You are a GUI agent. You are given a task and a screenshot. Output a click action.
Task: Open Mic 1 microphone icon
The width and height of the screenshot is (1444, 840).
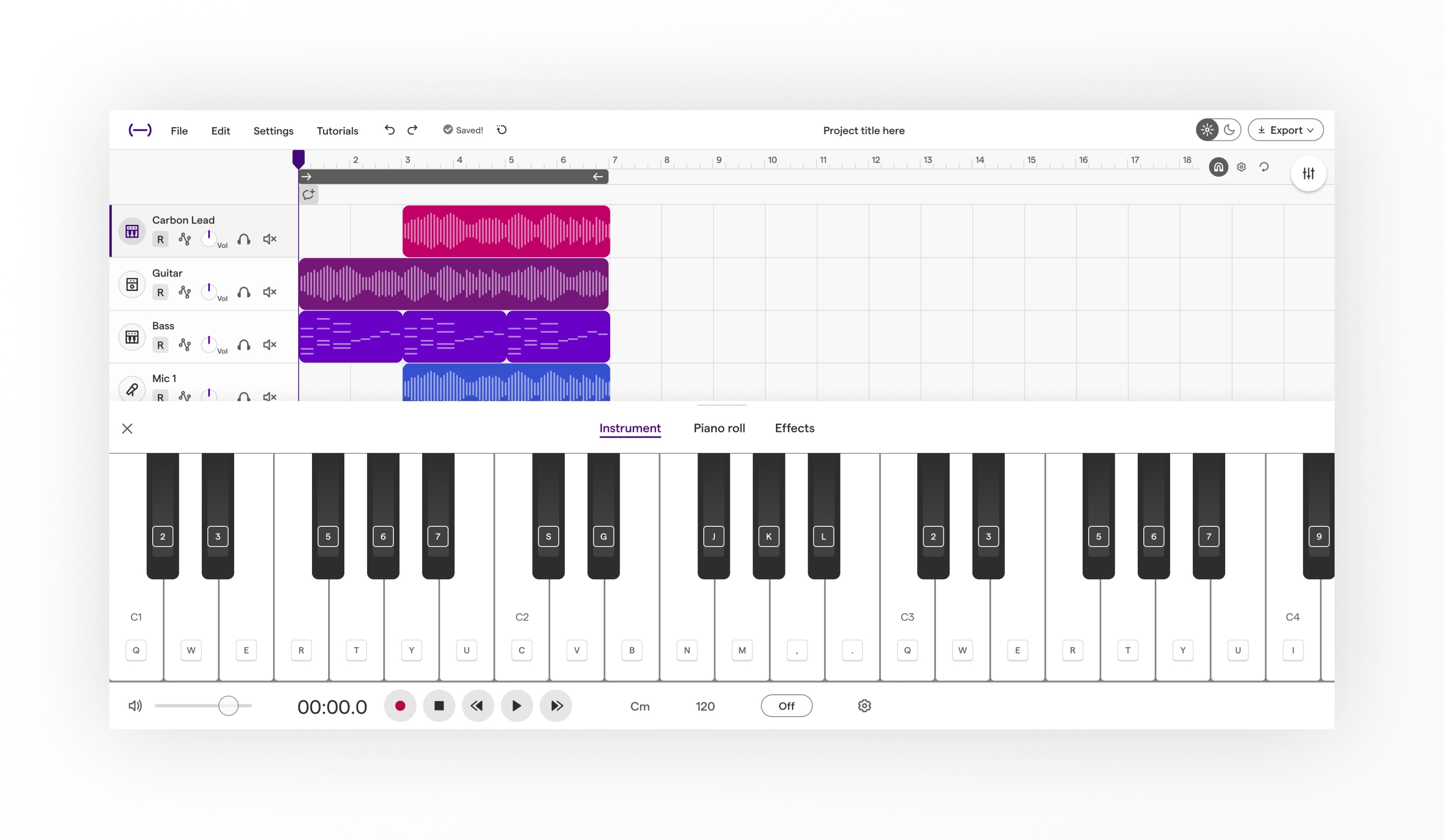click(132, 390)
